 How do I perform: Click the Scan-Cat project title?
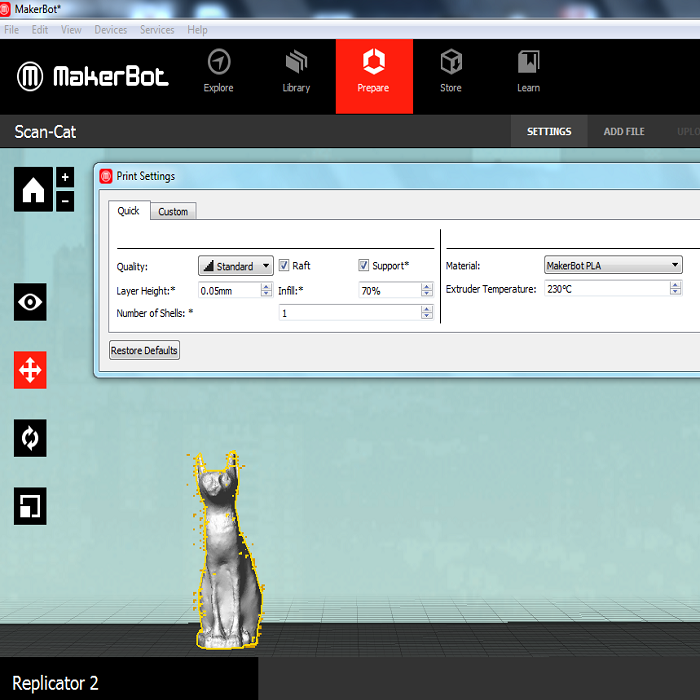[45, 132]
